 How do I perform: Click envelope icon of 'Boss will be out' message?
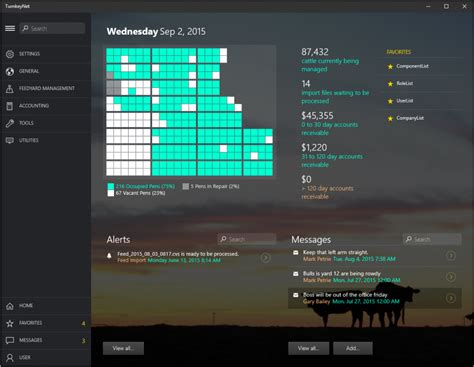[x=296, y=295]
